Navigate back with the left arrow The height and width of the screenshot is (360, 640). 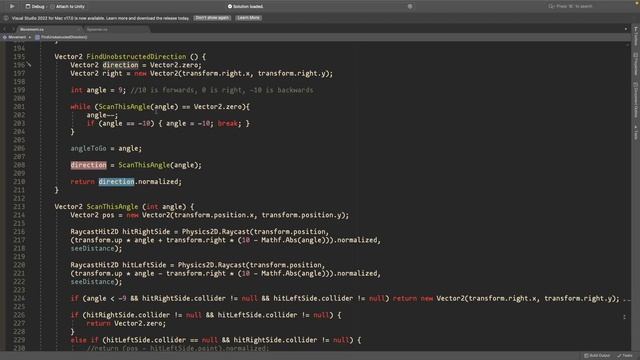(4, 29)
